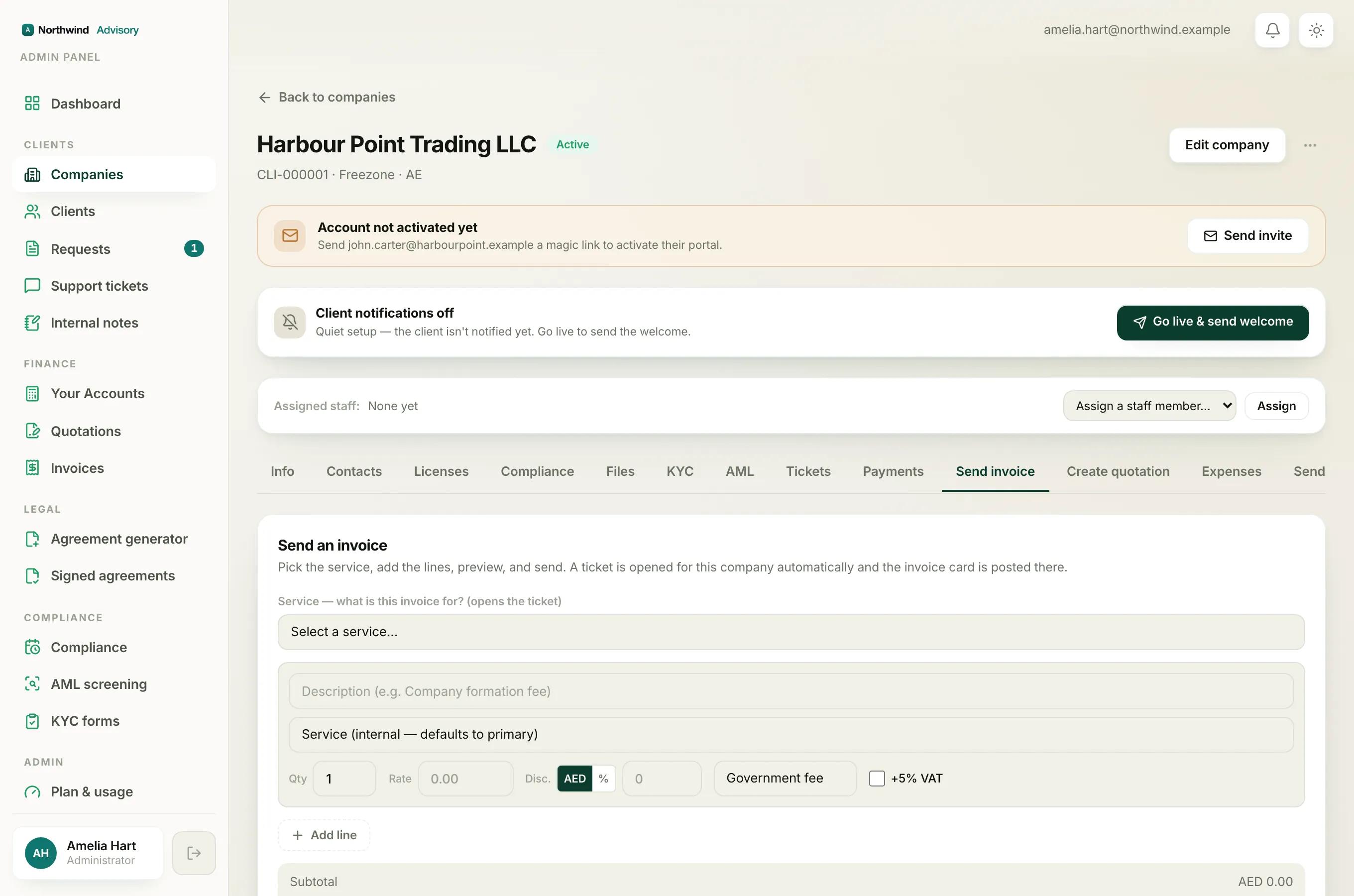Viewport: 1354px width, 896px height.
Task: Click the Plan & usage gauge icon
Action: (x=32, y=792)
